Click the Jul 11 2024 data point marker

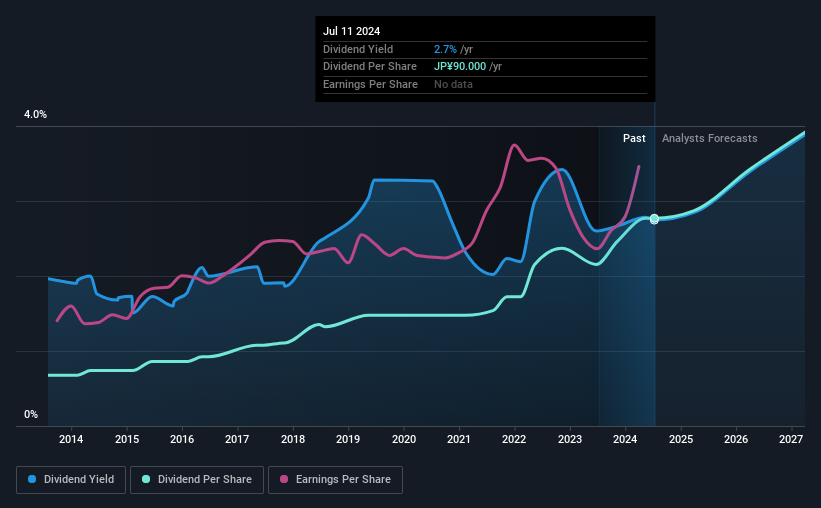(654, 218)
